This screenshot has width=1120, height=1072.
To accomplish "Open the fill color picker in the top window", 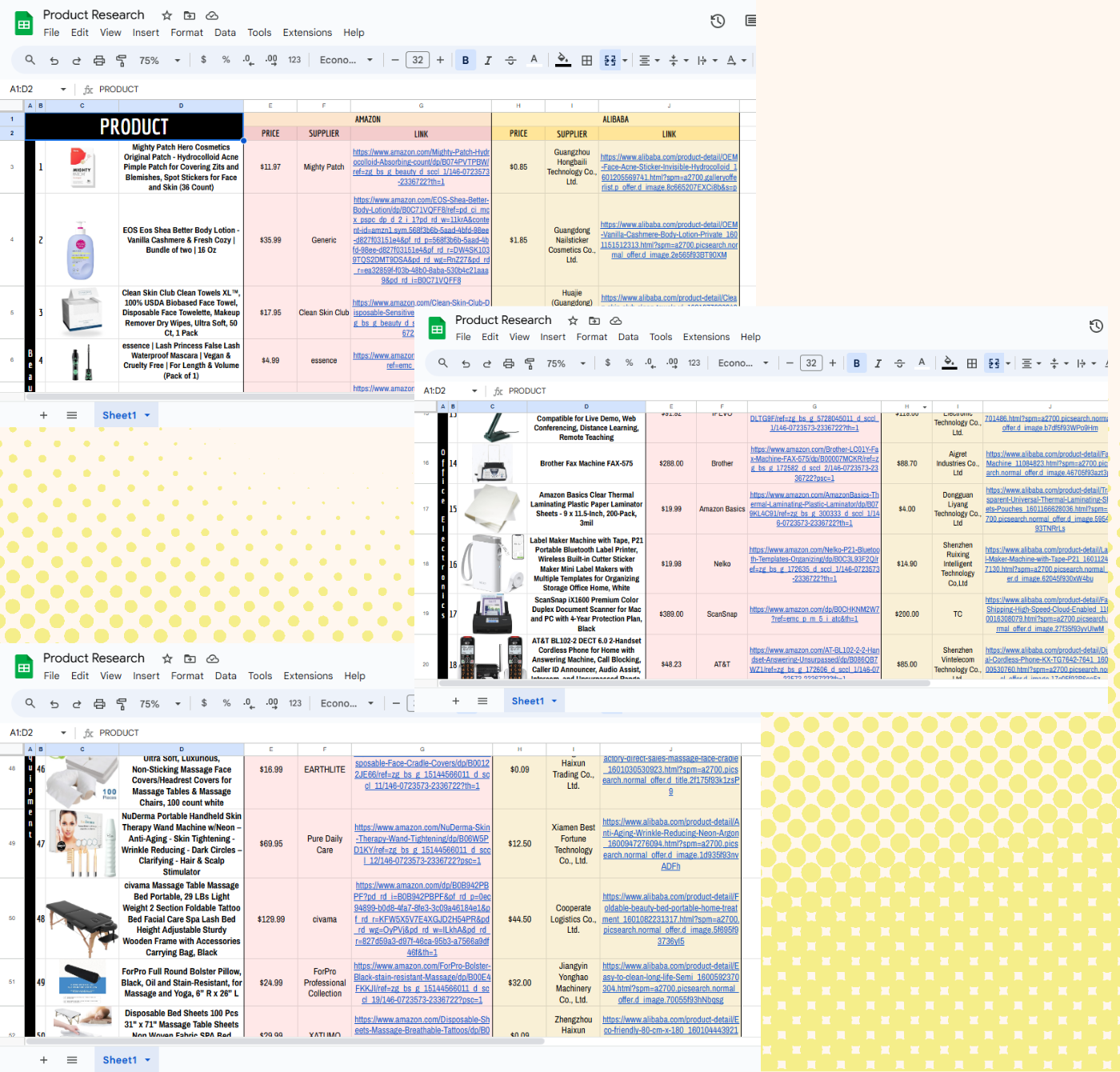I will tap(563, 60).
